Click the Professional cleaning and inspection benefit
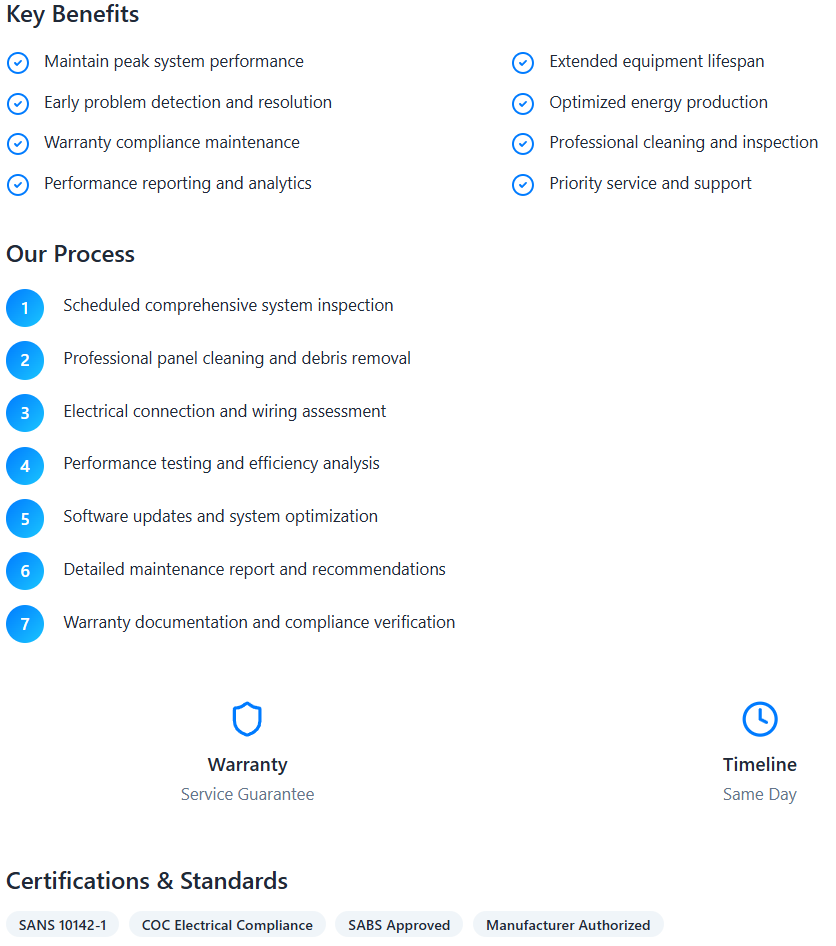This screenshot has height=946, width=836. (683, 142)
